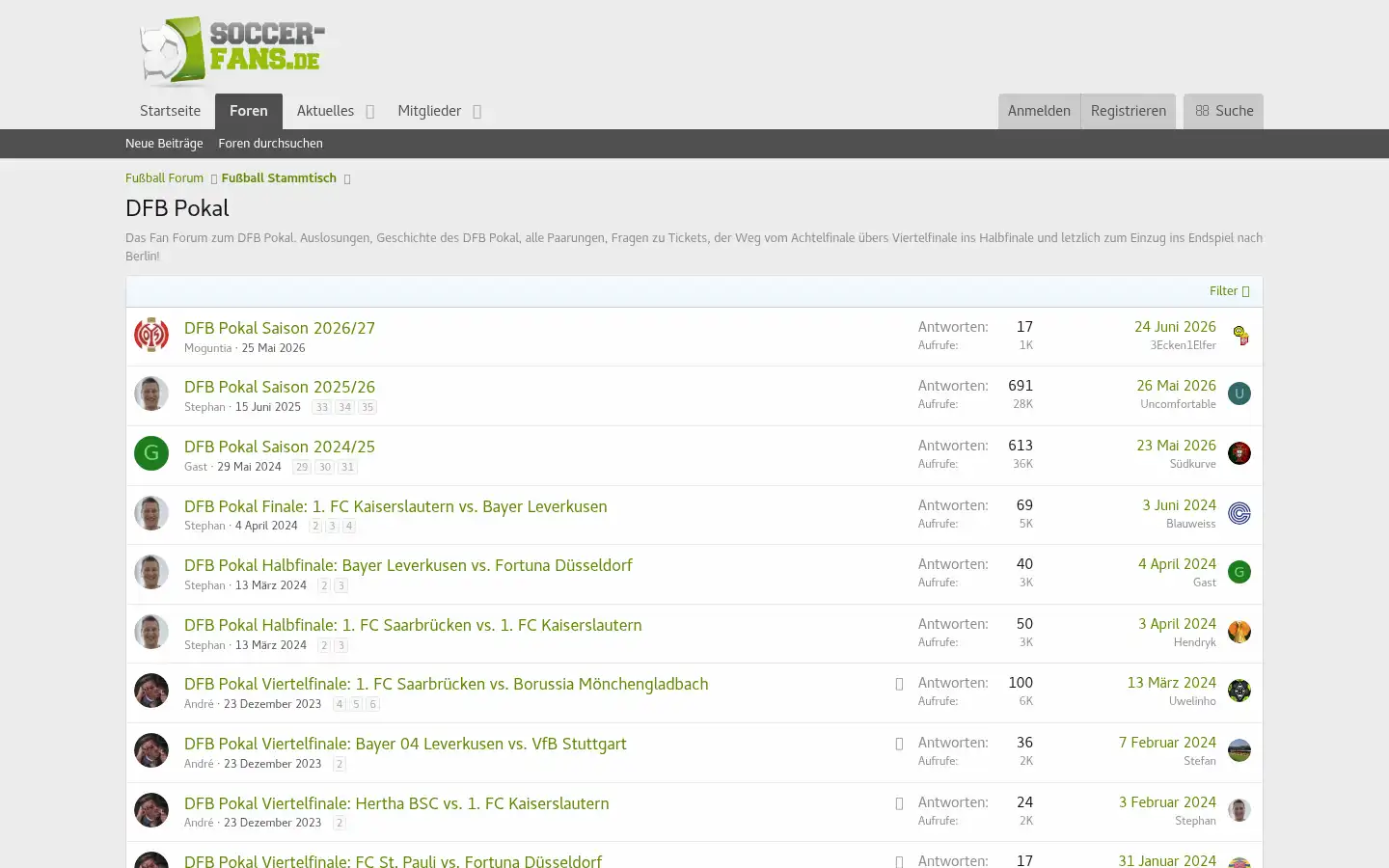Click Blauweiss's last-poster avatar
Screen dimensions: 1389x868
tap(1239, 513)
